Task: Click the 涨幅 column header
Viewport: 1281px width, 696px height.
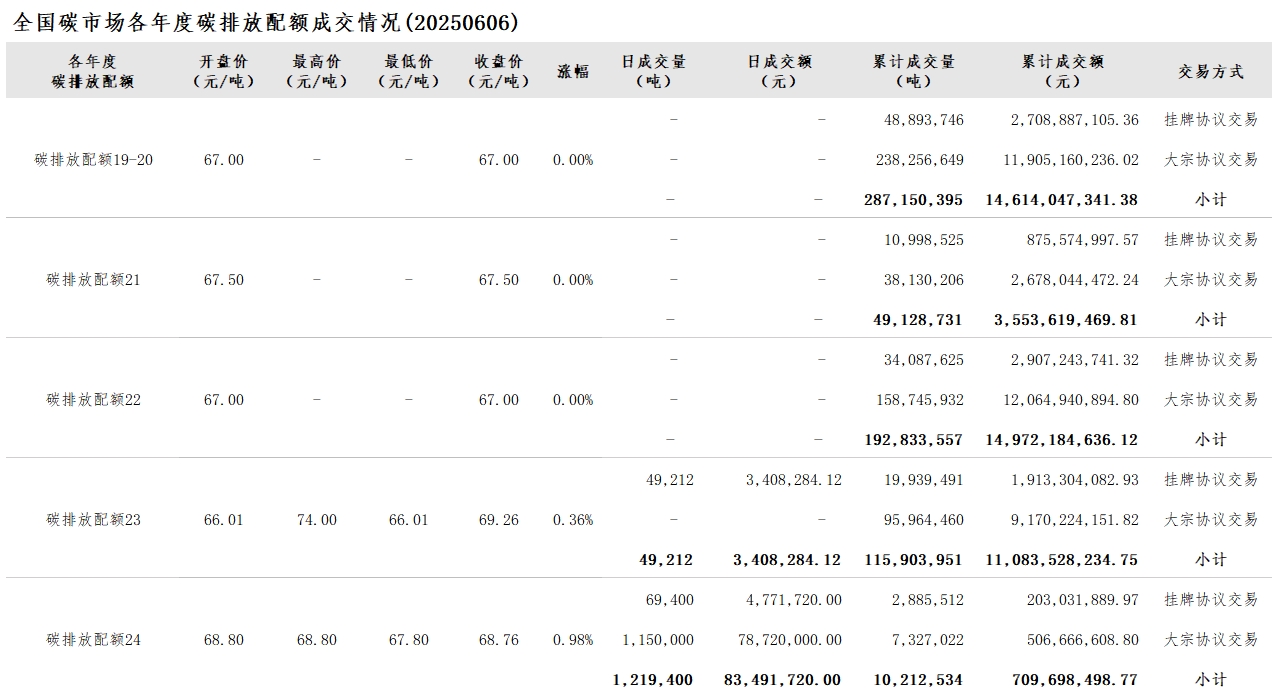Action: (573, 71)
